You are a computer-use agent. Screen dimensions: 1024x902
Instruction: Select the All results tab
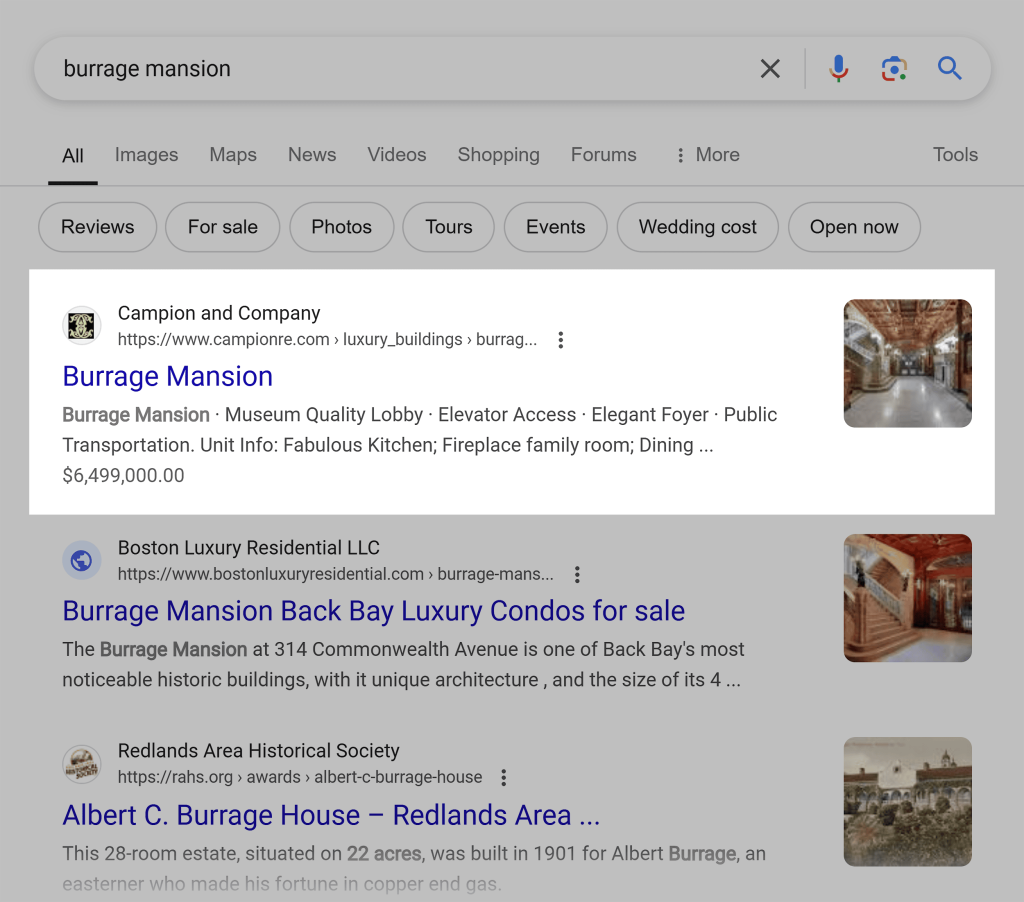(72, 155)
